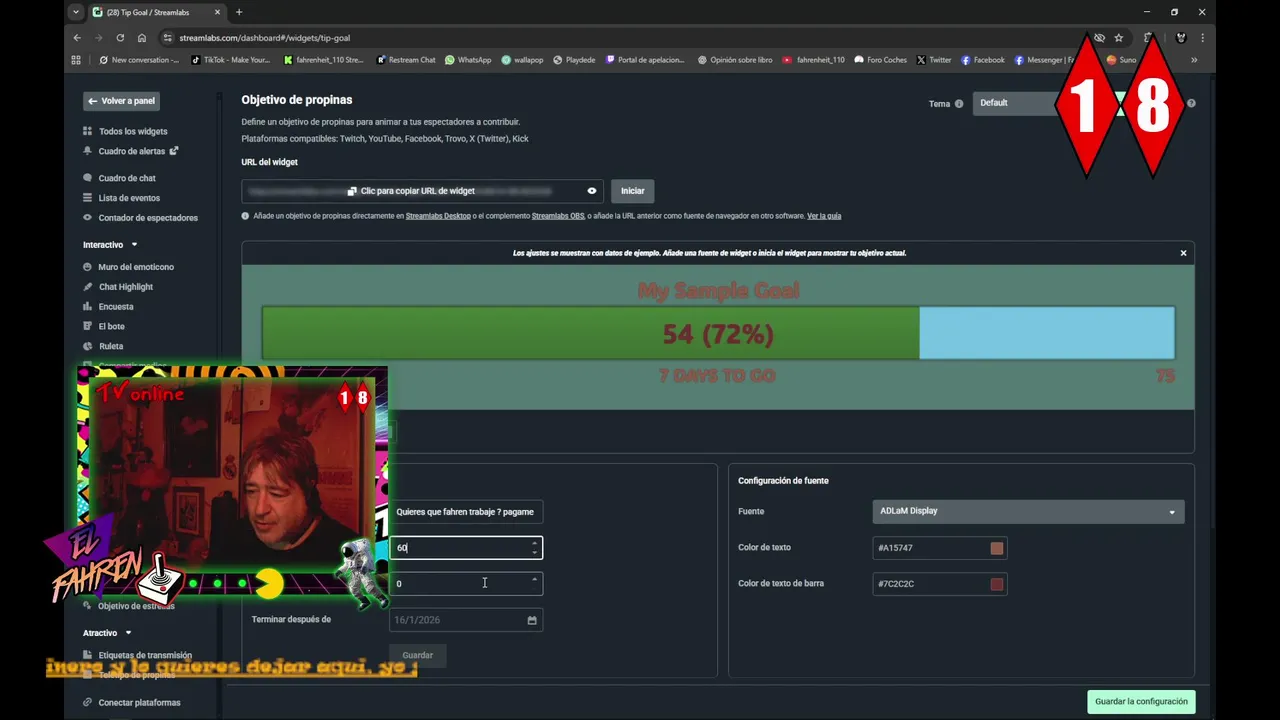Image resolution: width=1280 pixels, height=720 pixels.
Task: Dismiss the sample data notice with X
Action: point(1183,253)
